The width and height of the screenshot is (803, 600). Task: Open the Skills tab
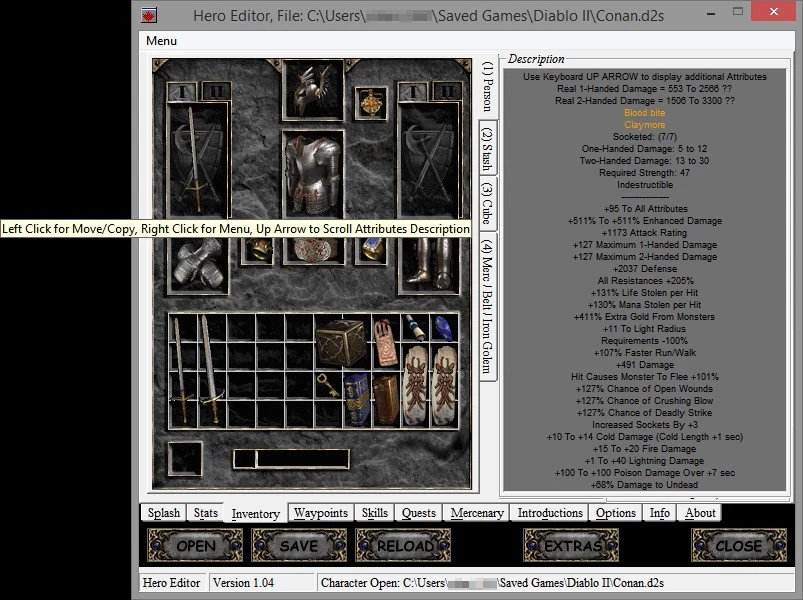point(375,513)
